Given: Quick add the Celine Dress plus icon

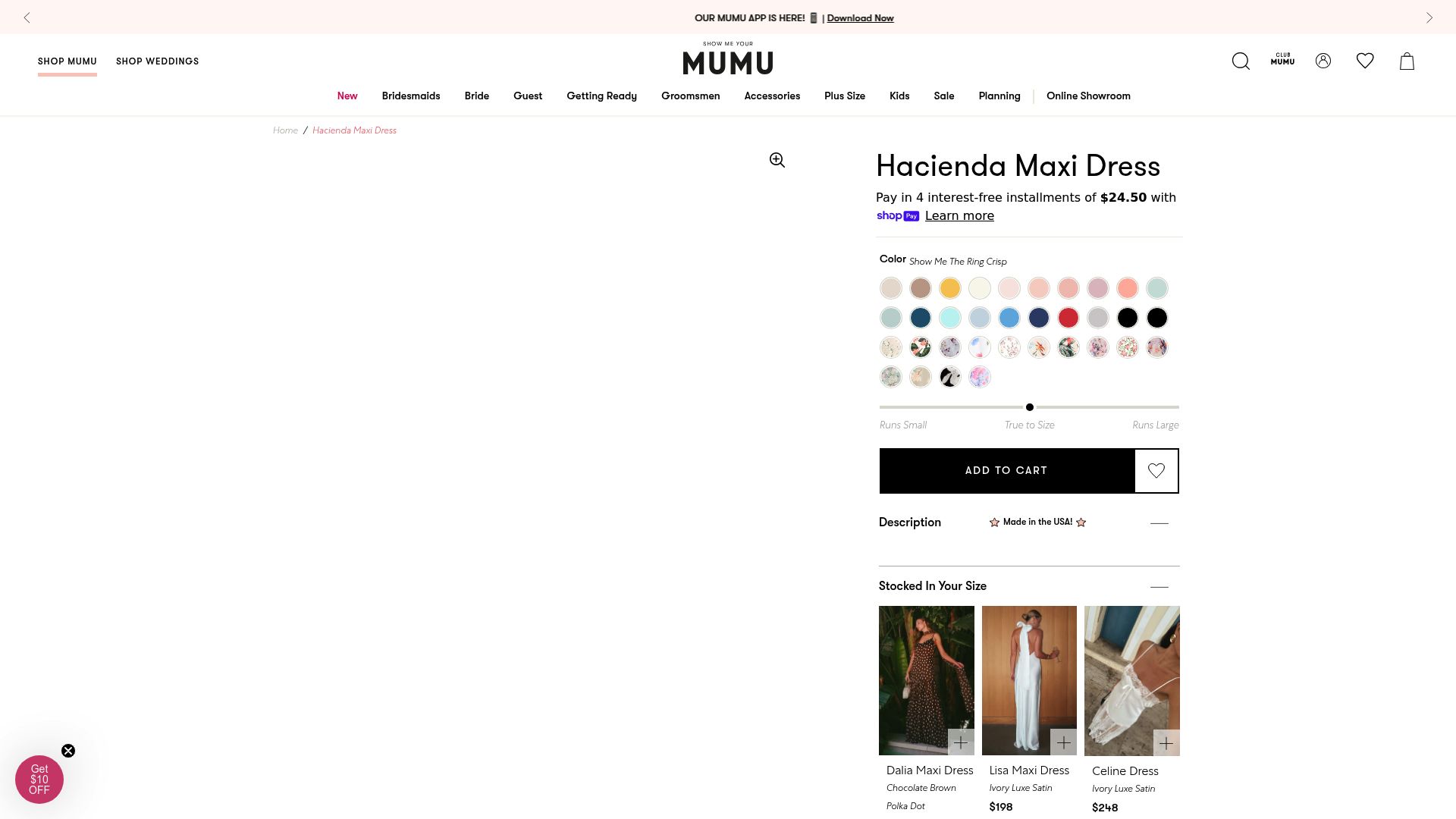Looking at the screenshot, I should click(x=1166, y=743).
